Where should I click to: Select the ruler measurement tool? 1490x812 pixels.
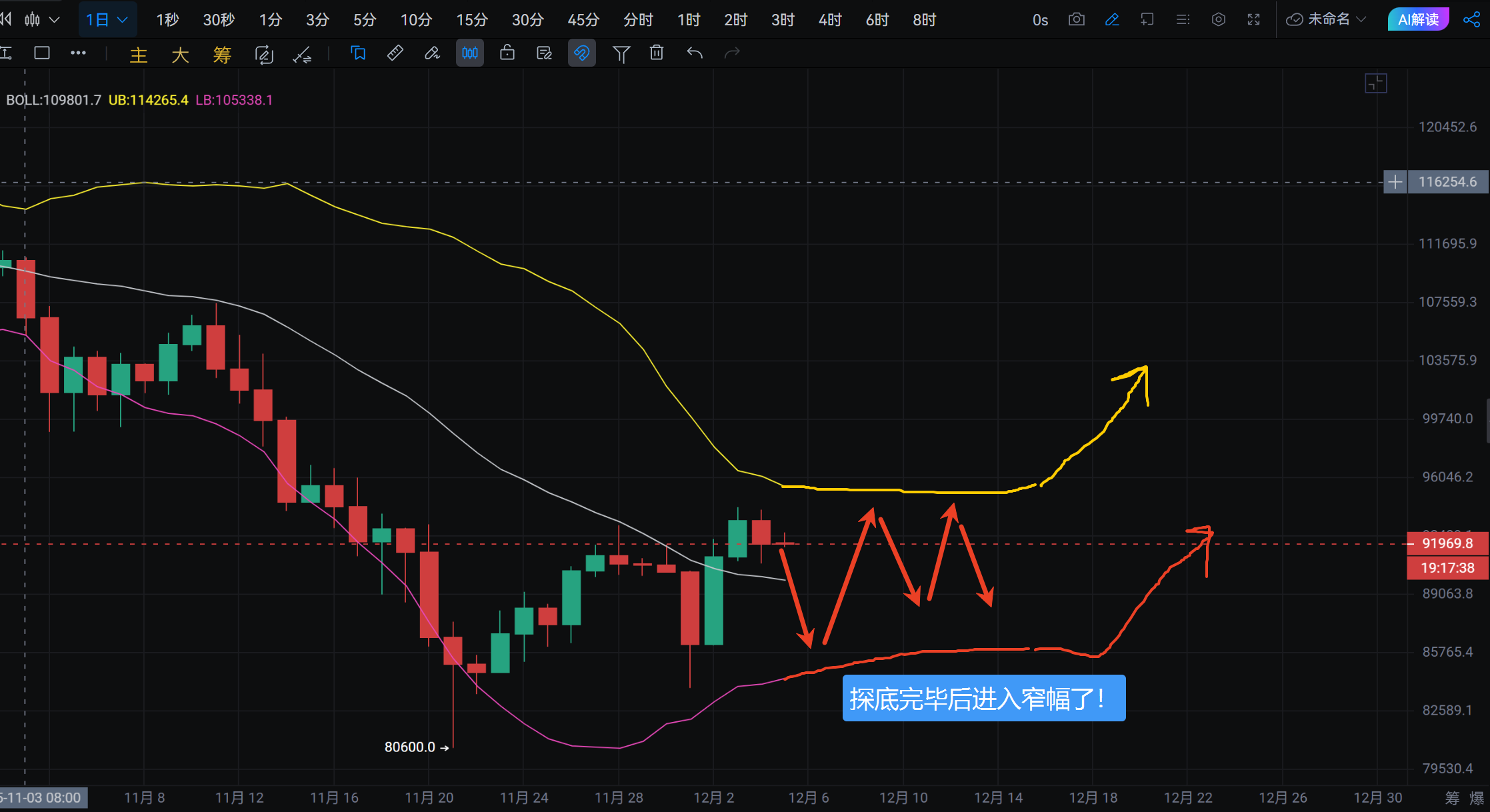[x=395, y=53]
